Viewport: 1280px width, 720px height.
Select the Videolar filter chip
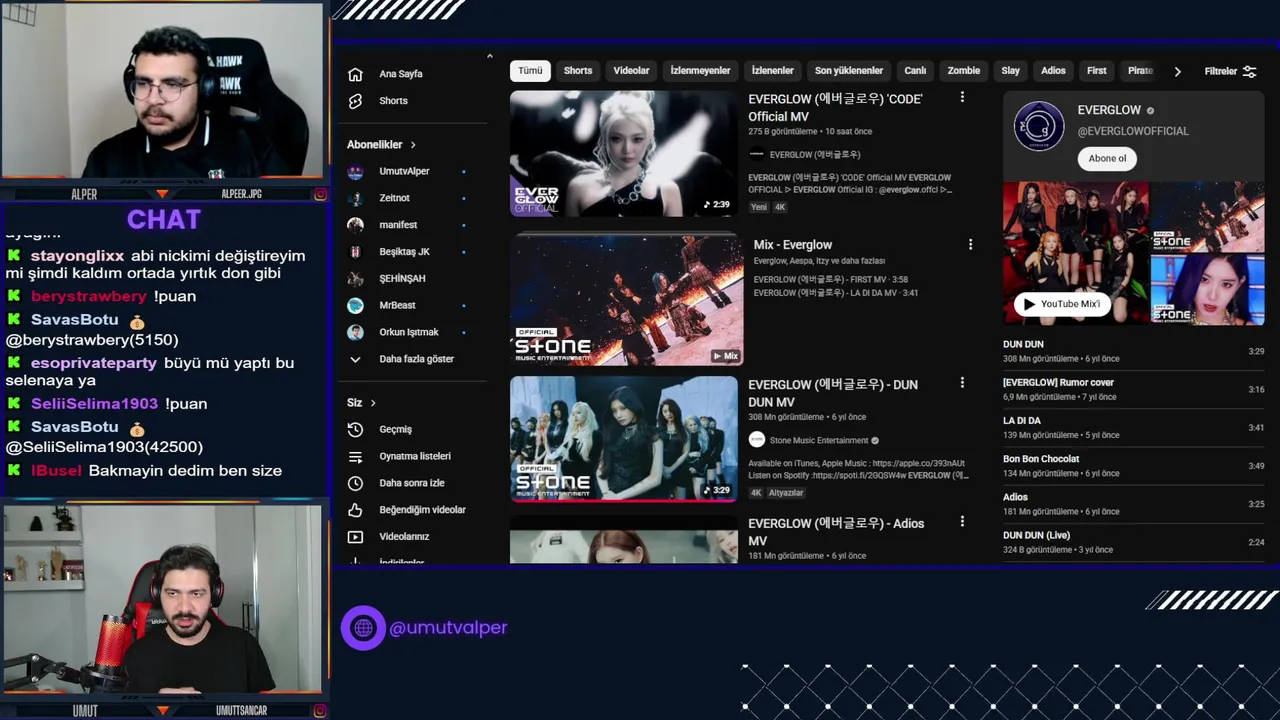click(631, 71)
